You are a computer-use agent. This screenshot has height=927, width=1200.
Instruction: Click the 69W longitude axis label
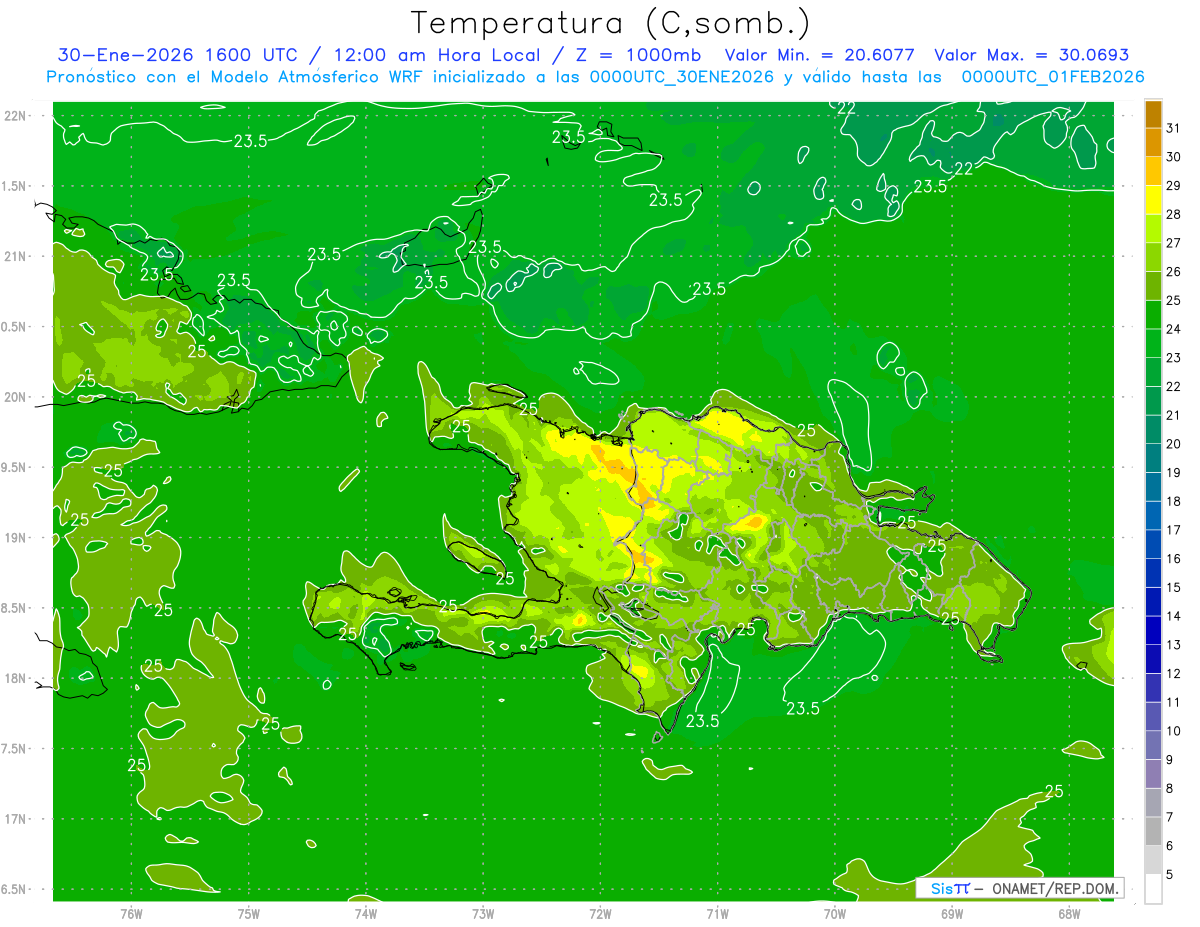[x=952, y=913]
